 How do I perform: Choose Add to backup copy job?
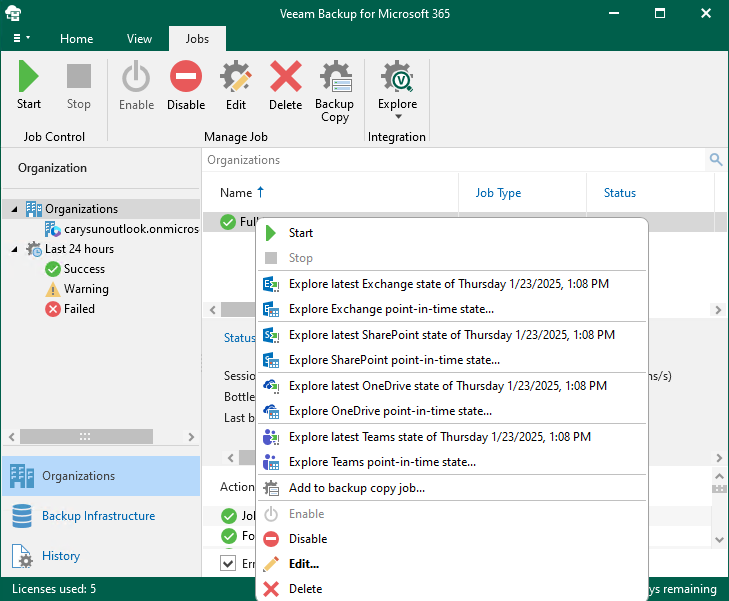click(x=452, y=488)
